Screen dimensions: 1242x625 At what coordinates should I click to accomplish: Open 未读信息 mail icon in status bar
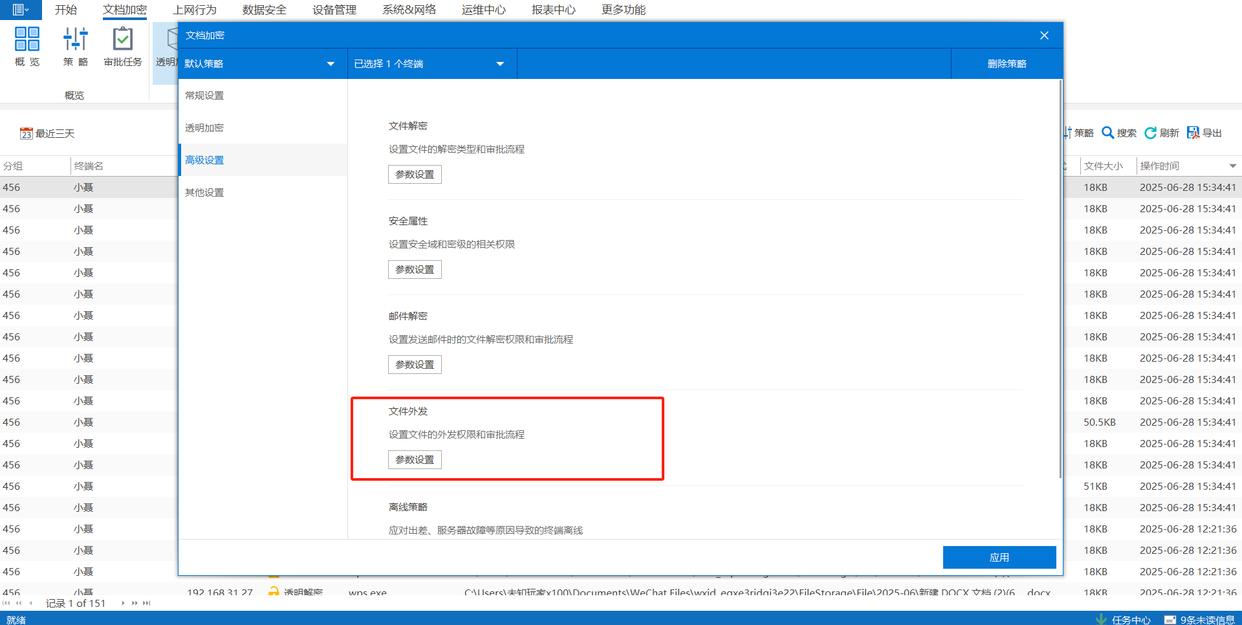1170,619
